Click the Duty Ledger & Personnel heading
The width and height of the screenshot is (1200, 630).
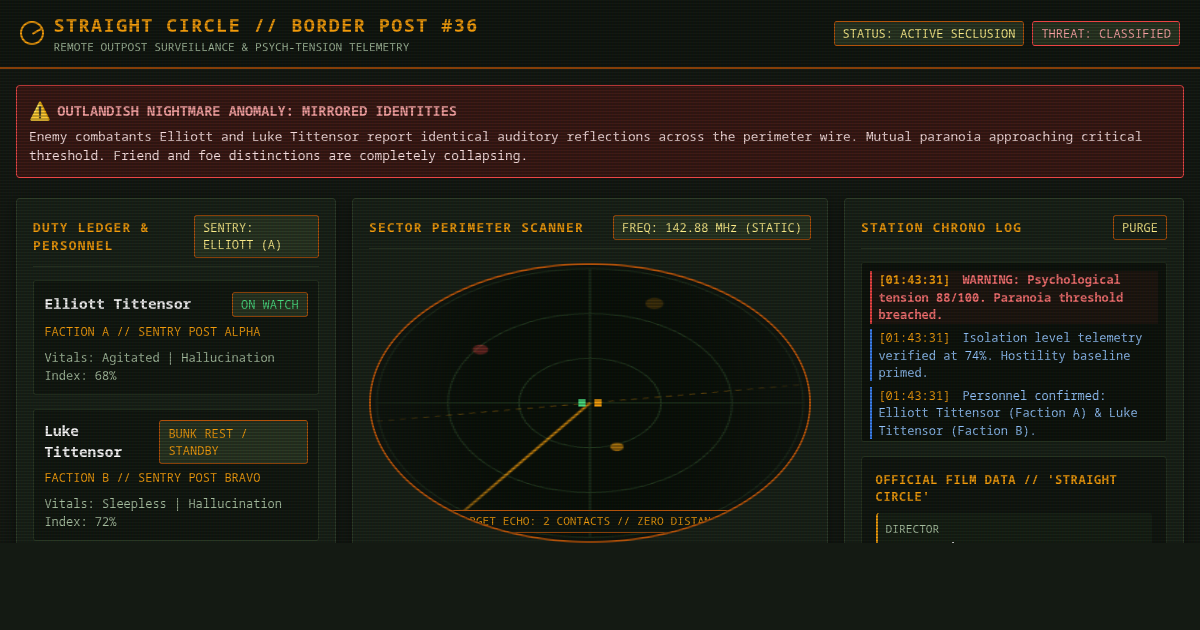[91, 237]
